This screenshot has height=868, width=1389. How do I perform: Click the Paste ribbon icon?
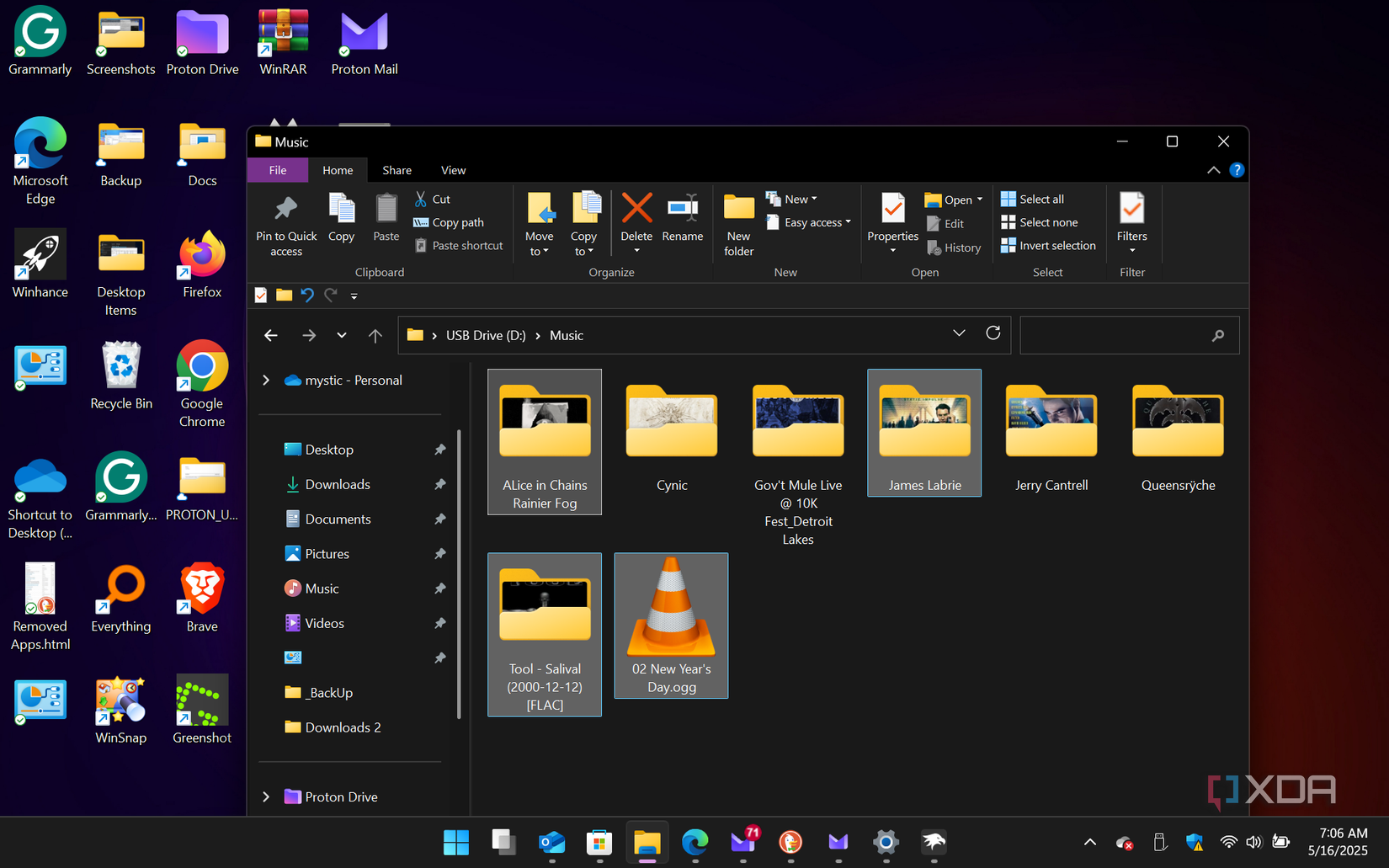point(386,209)
